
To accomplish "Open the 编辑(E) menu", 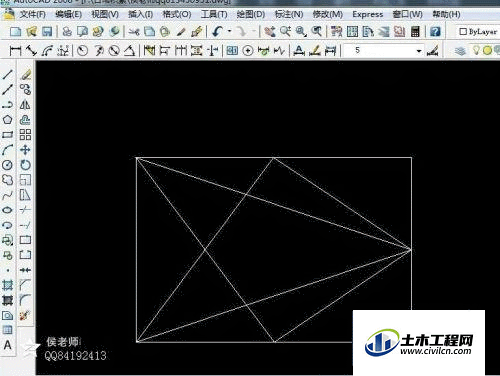I will point(68,14).
